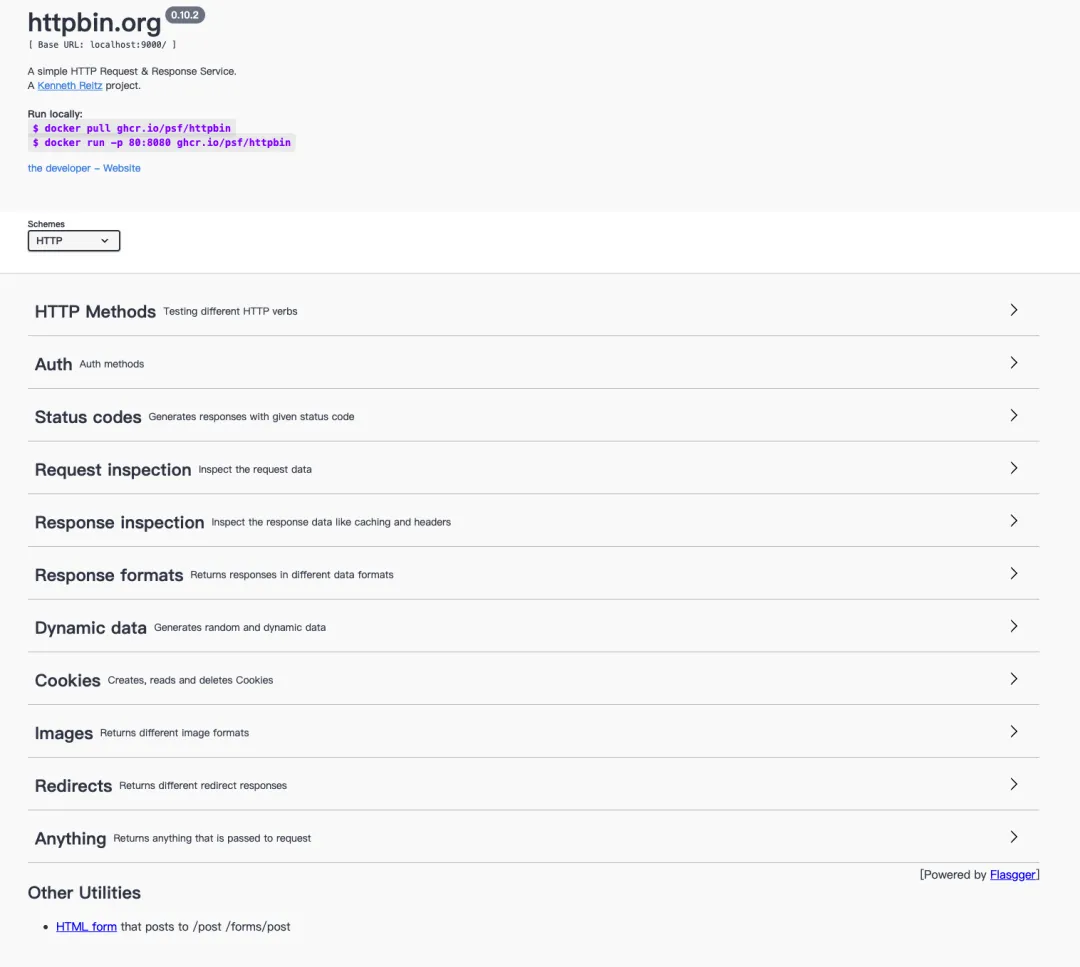Click the Redirects heading
Screen dimensions: 1080x967
pyautogui.click(x=73, y=786)
